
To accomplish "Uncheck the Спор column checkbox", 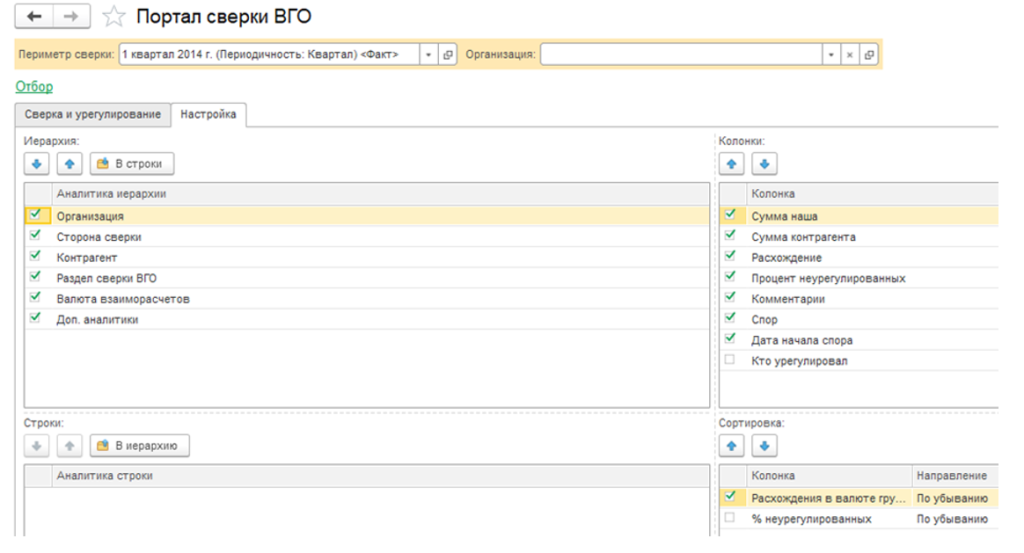I will [x=730, y=319].
